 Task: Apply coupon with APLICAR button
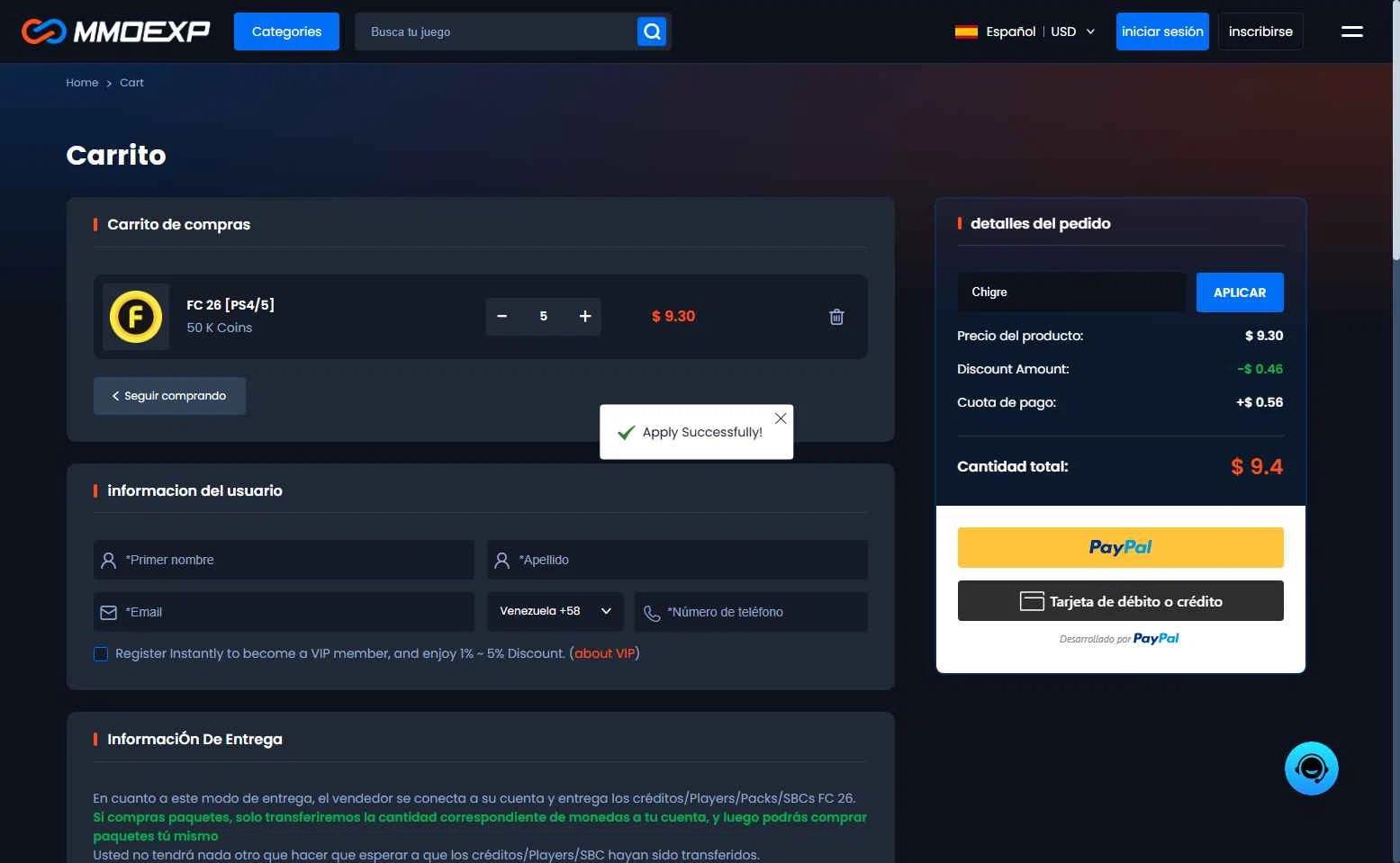pyautogui.click(x=1240, y=292)
